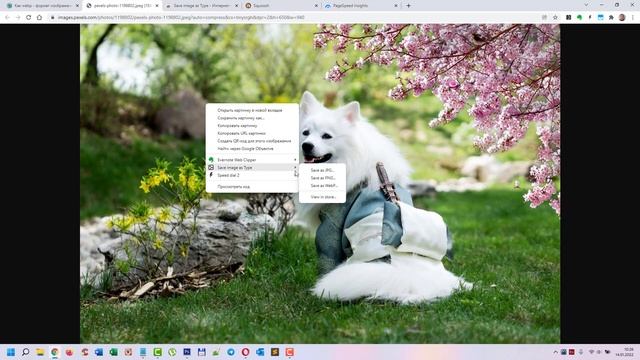The image size is (640, 360).
Task: Close the Squoosh tab
Action: [316, 6]
